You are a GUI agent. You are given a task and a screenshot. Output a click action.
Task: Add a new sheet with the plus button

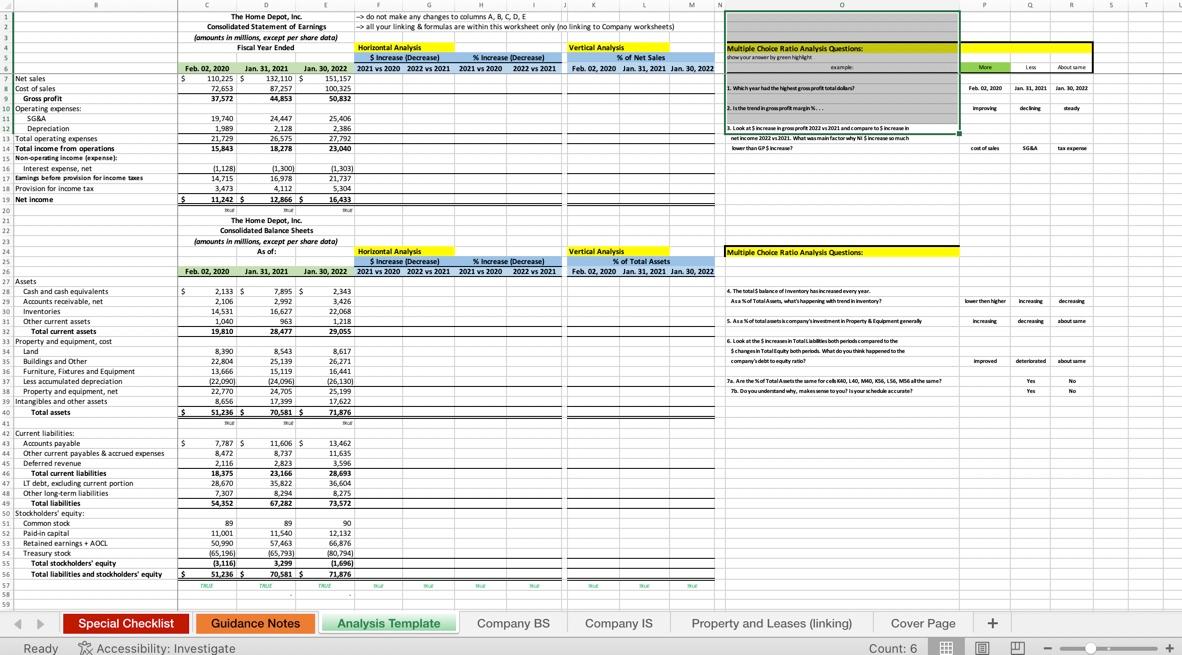pyautogui.click(x=992, y=623)
